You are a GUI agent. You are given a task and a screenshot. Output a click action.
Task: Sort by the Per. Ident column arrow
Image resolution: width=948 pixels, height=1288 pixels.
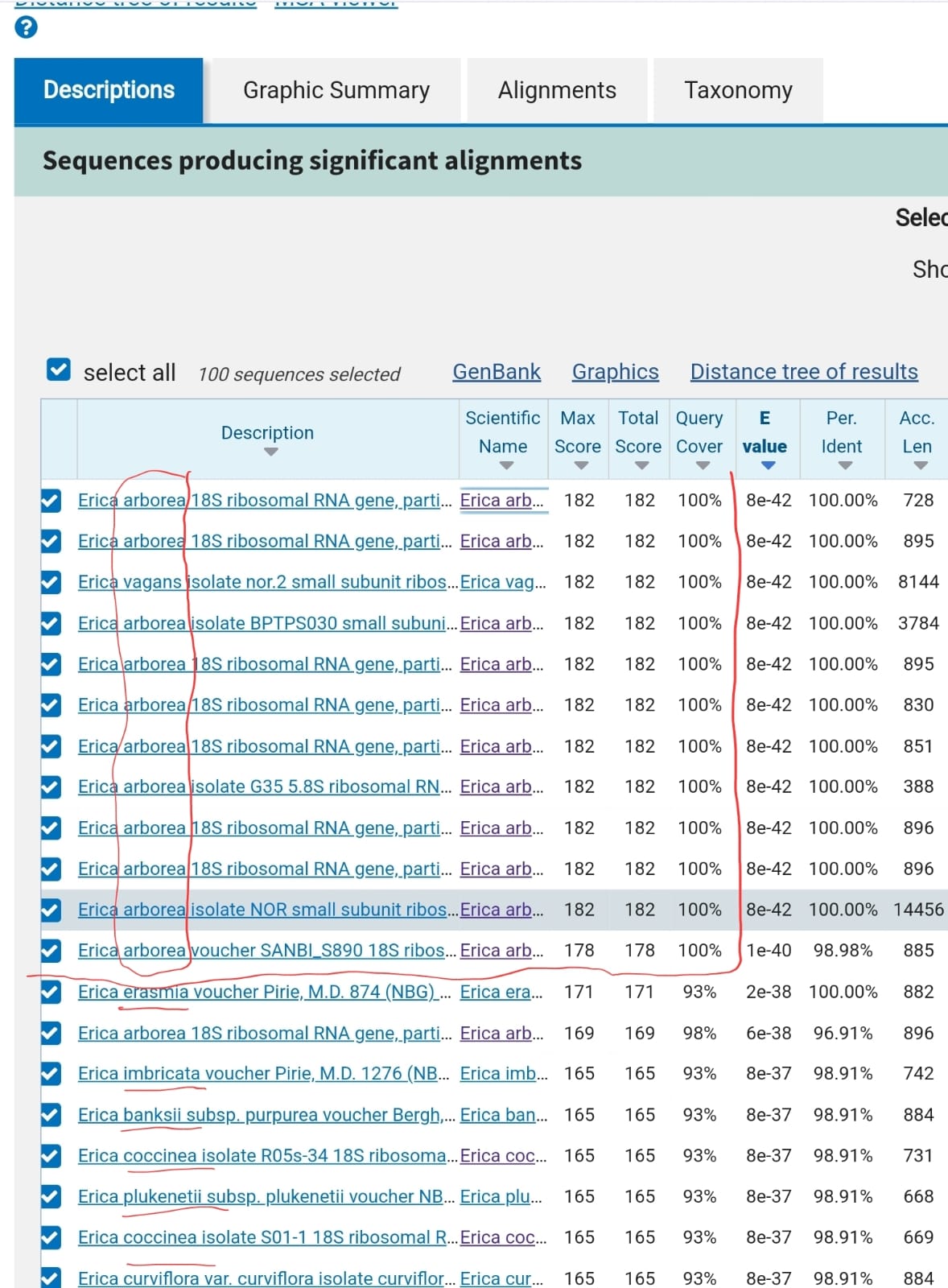(x=844, y=465)
